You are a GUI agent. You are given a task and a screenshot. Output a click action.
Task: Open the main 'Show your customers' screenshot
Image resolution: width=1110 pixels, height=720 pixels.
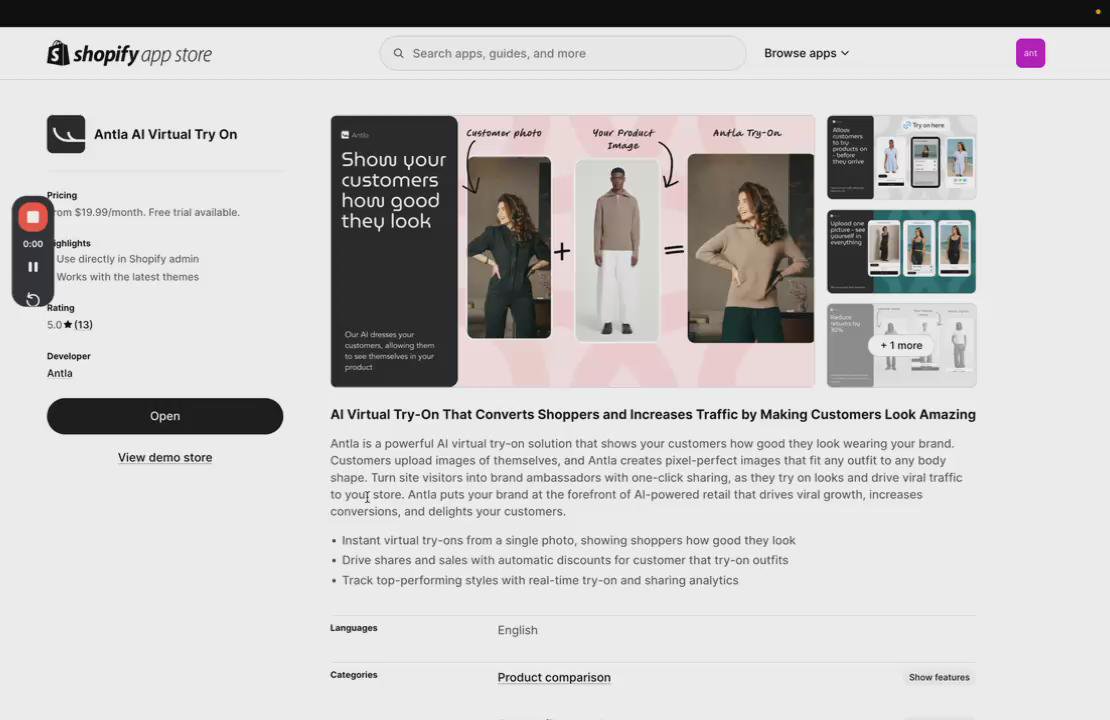[x=572, y=251]
